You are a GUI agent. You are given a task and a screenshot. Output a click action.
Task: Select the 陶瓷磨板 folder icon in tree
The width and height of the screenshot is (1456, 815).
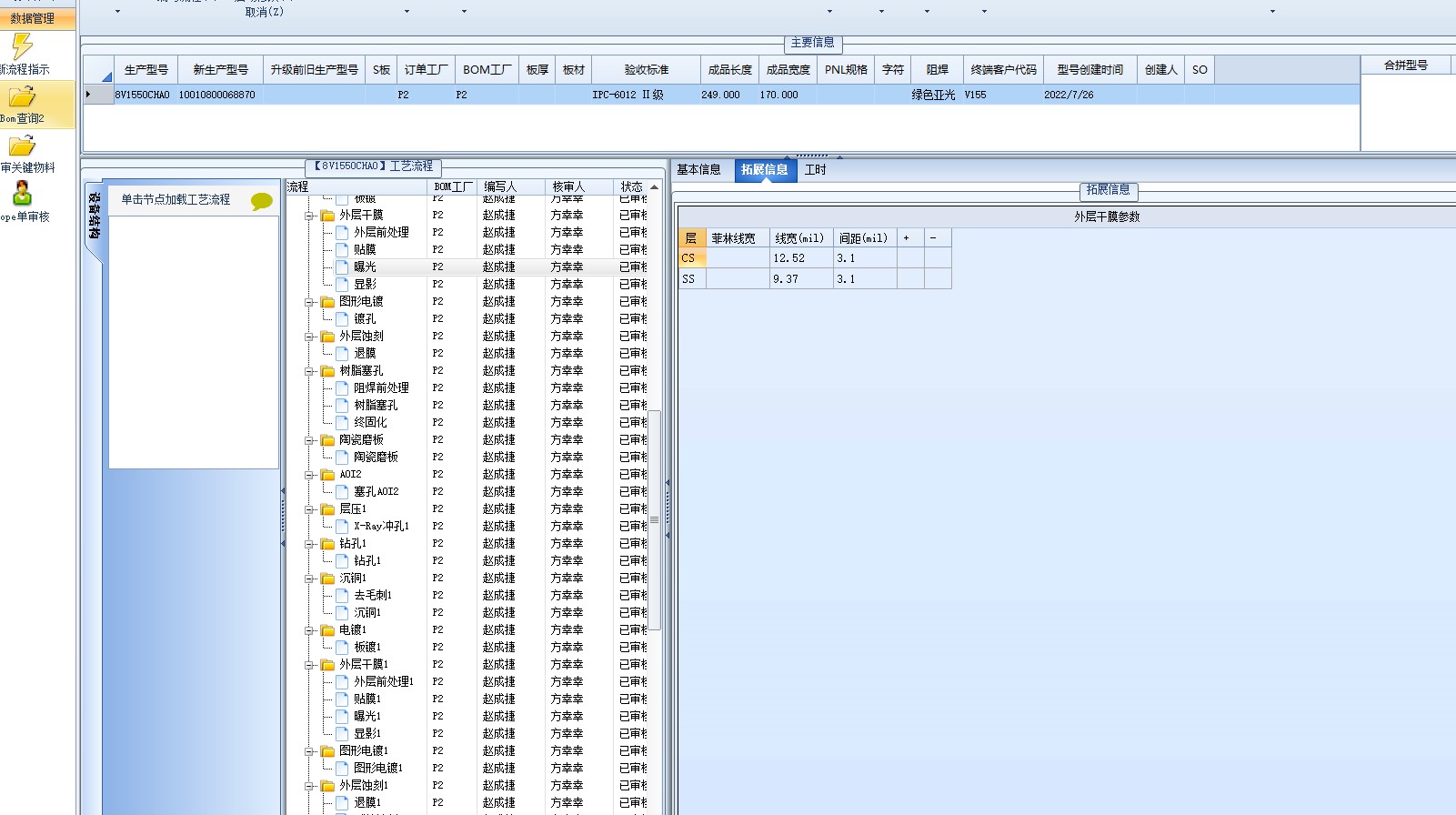327,440
